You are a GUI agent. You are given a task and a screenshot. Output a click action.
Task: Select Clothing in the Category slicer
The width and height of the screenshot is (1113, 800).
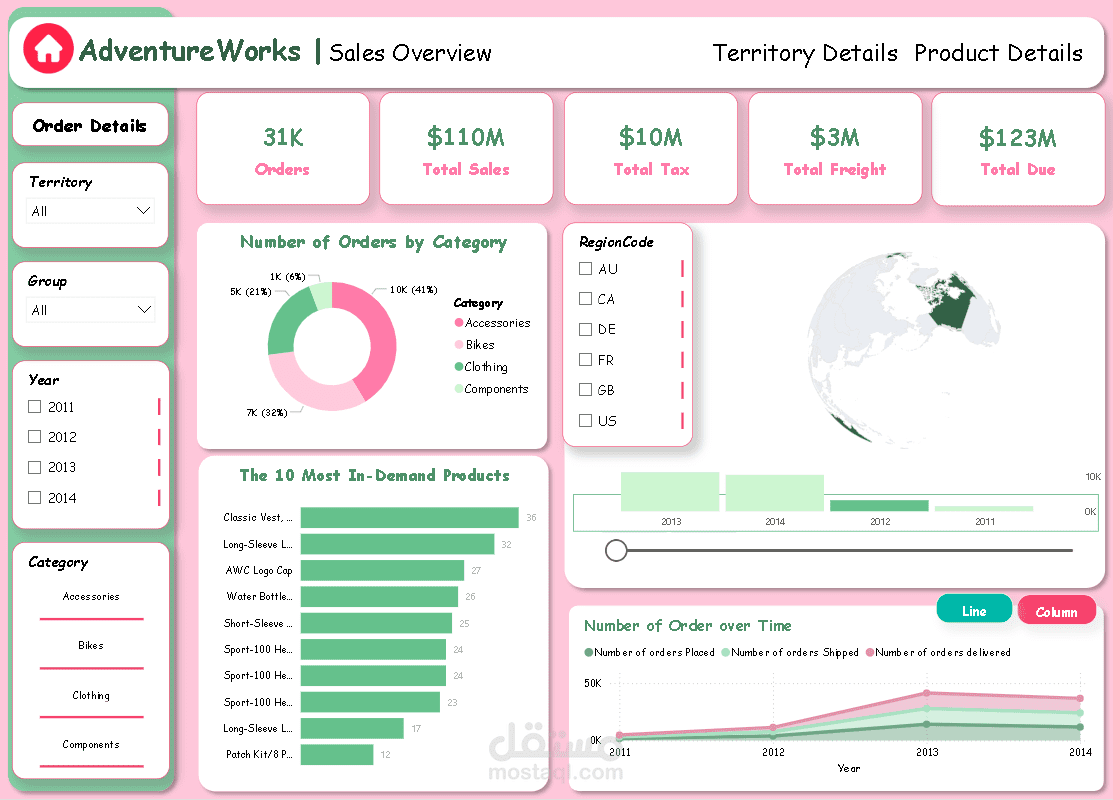coord(91,696)
